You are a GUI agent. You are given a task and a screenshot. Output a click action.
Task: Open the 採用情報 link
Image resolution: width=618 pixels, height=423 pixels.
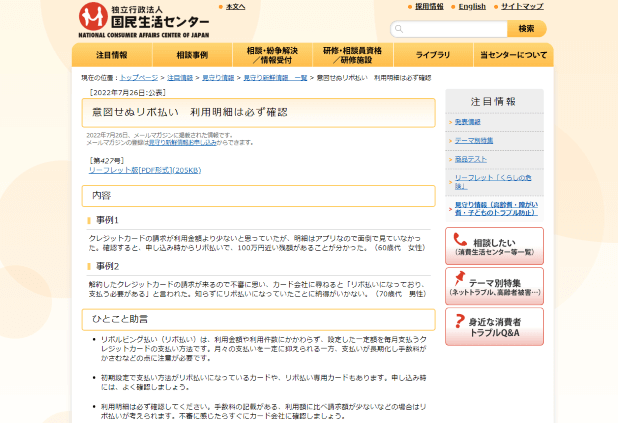click(x=429, y=6)
